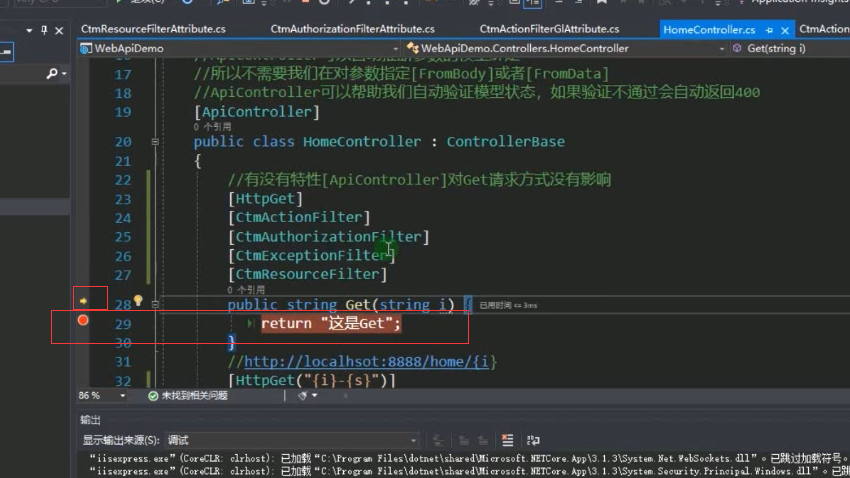The image size is (850, 478).
Task: Switch to the CtmAuthorizationFilterAttribute.cs tab
Action: pos(352,29)
